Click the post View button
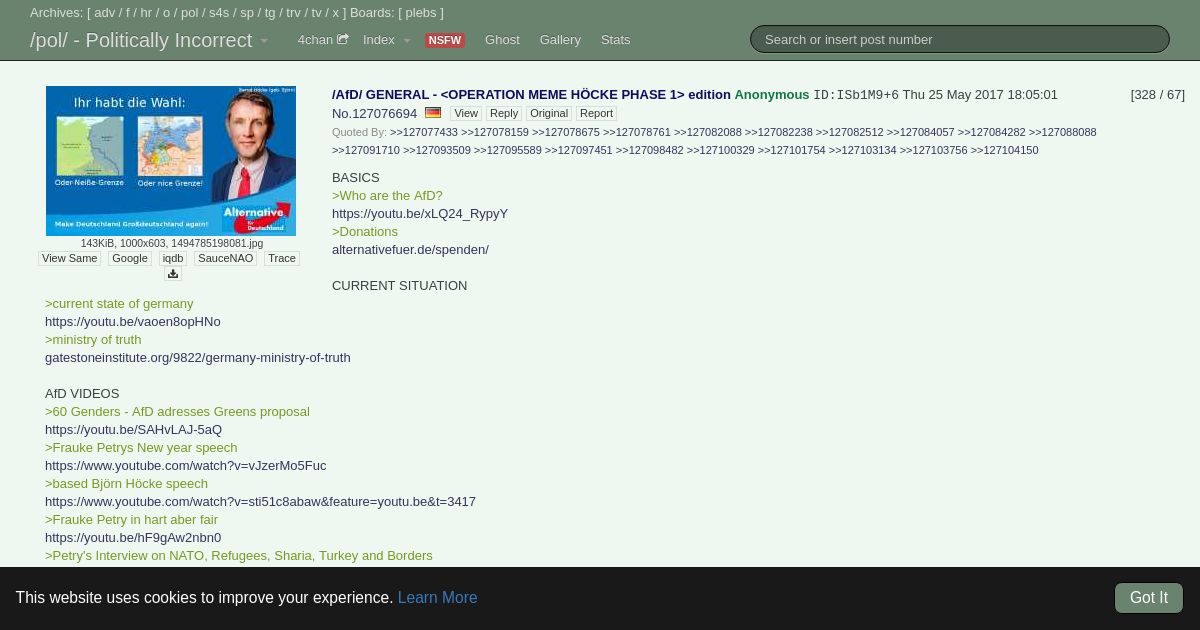Screen dimensions: 1200x630 click(x=466, y=113)
